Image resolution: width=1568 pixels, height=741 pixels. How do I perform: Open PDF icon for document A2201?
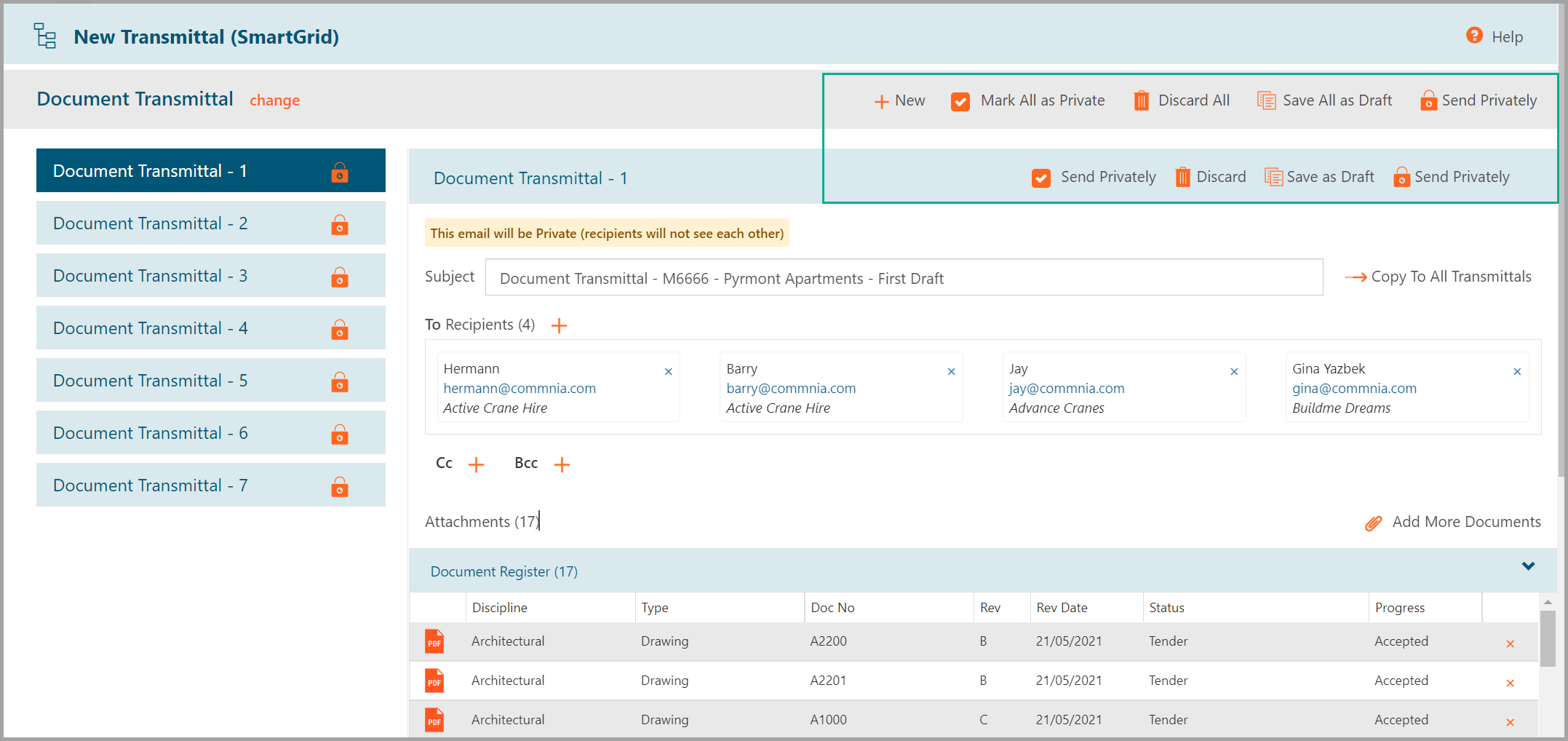click(x=434, y=681)
